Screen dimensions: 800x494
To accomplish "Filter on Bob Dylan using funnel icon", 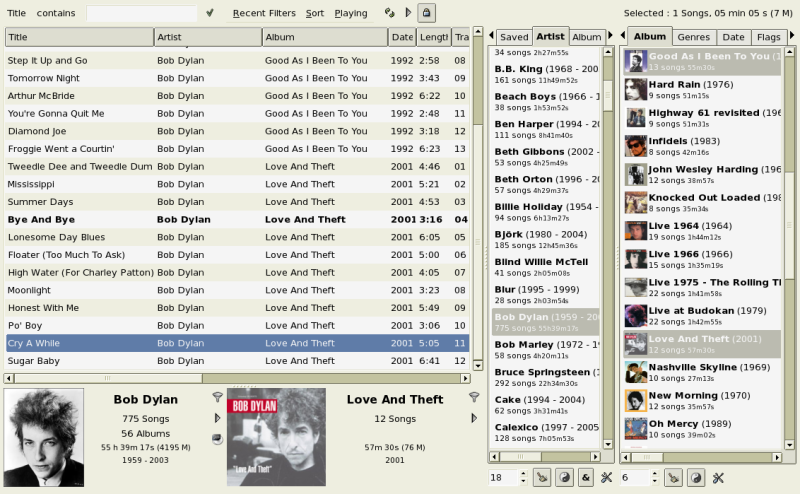I will pyautogui.click(x=217, y=397).
